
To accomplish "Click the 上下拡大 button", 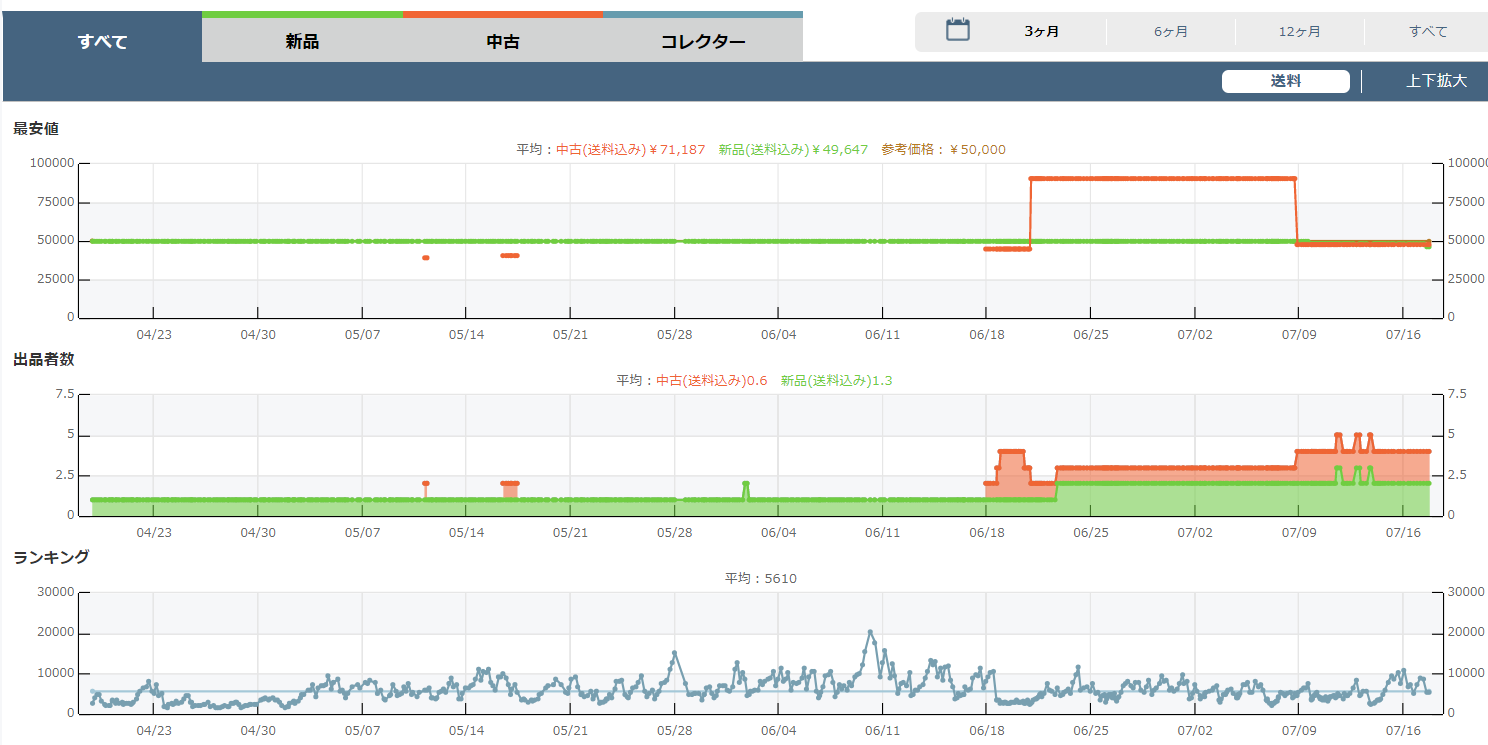I will (1436, 81).
